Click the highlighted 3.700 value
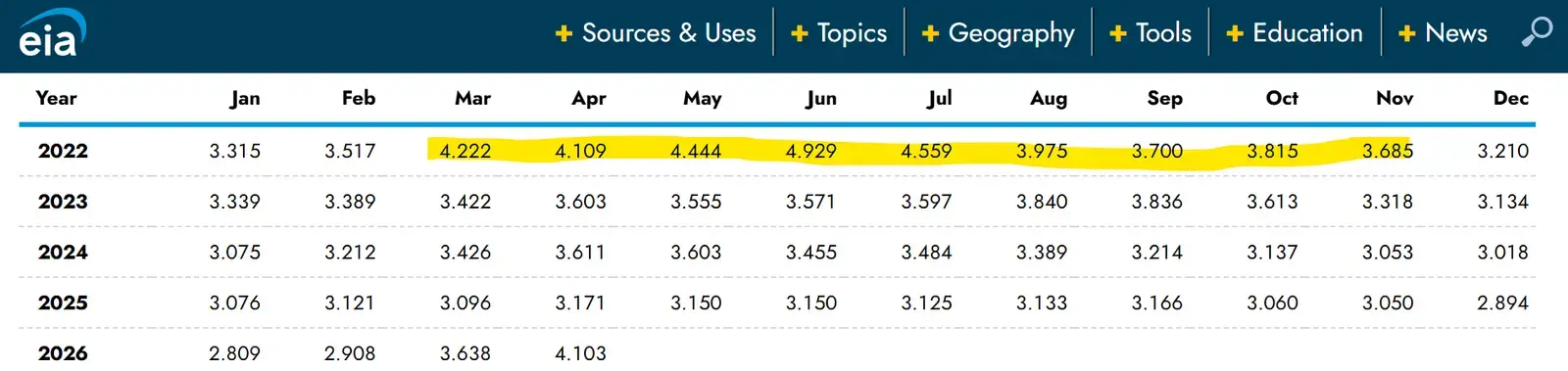This screenshot has width=1568, height=371. coord(1157,151)
